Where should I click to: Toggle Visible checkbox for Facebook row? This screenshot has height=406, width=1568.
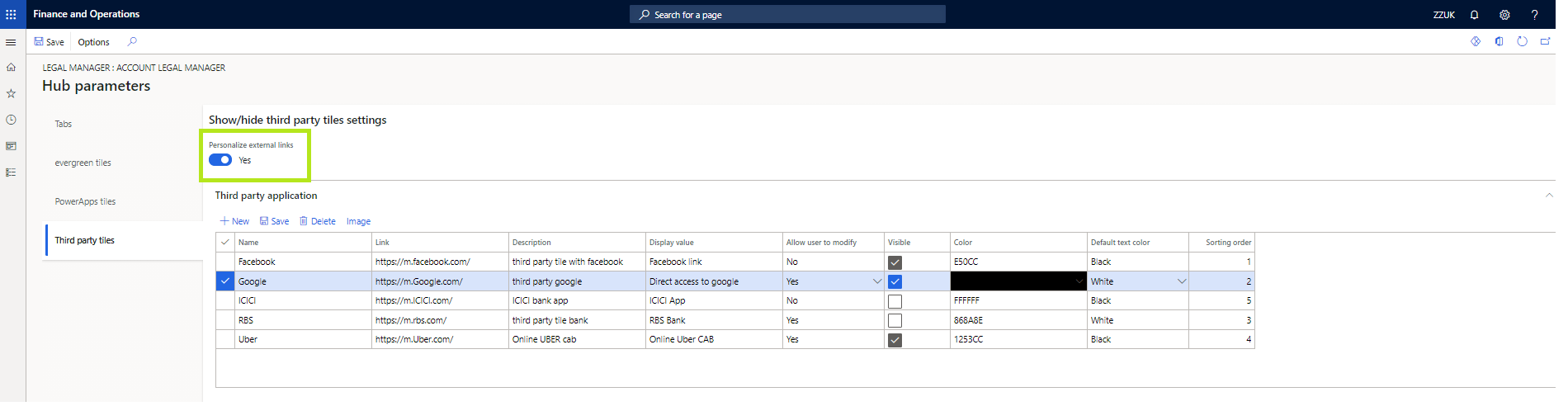coord(895,262)
